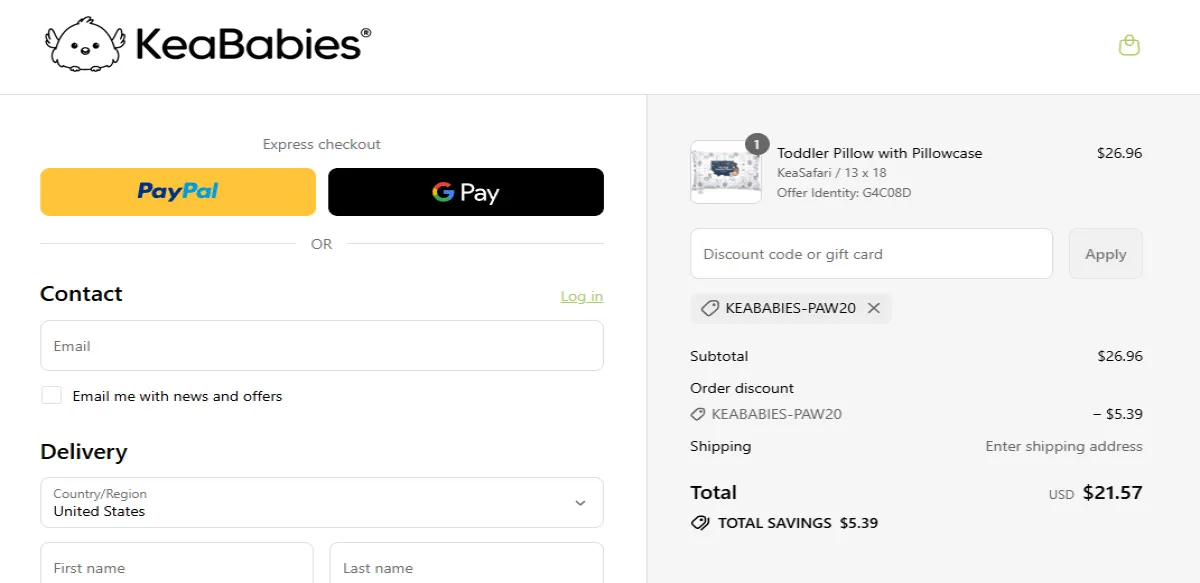The height and width of the screenshot is (583, 1200).
Task: Expand the Country/Region dropdown
Action: point(322,502)
